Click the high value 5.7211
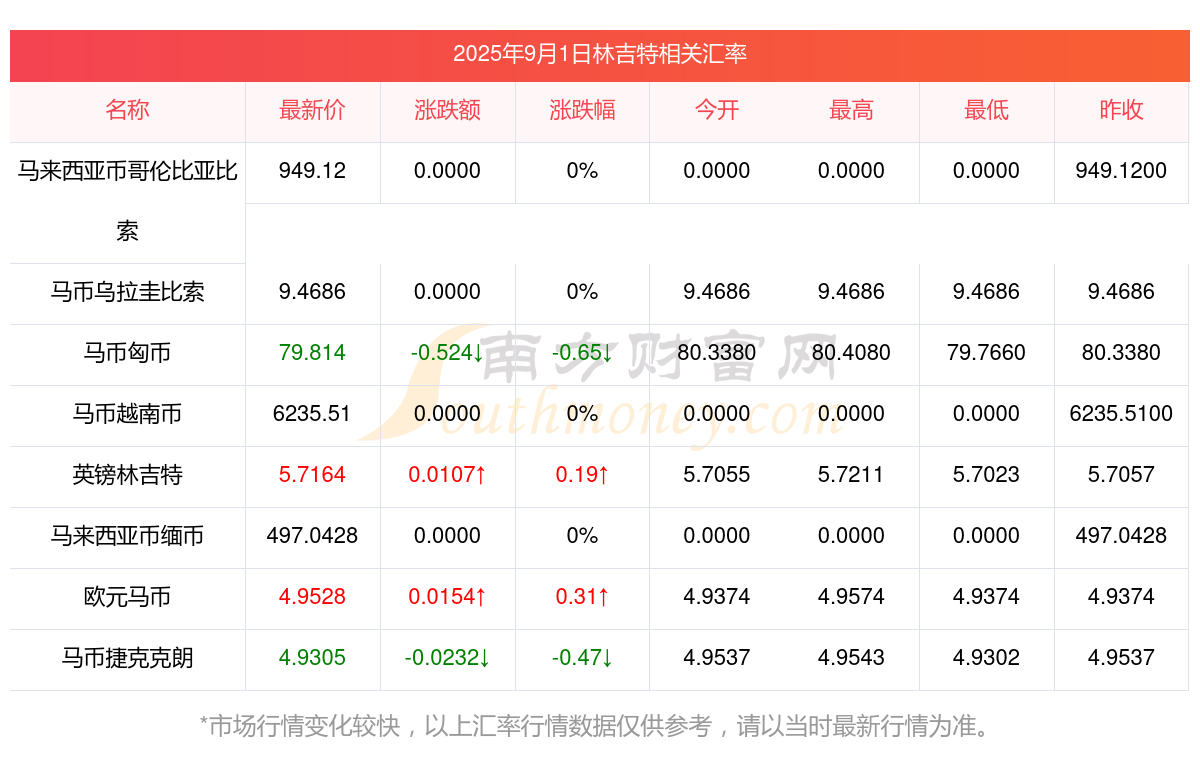 pos(851,475)
